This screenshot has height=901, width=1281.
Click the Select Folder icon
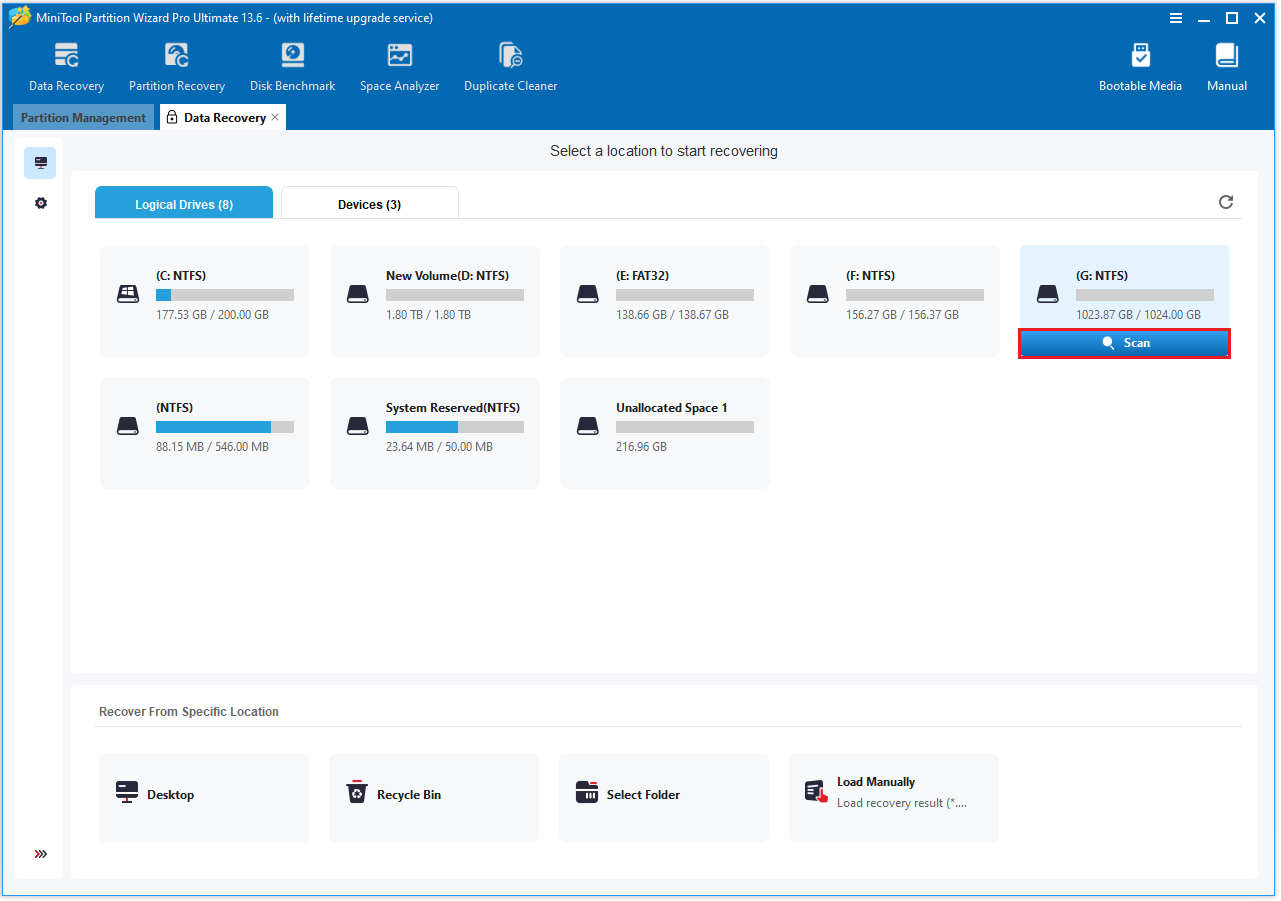[587, 793]
